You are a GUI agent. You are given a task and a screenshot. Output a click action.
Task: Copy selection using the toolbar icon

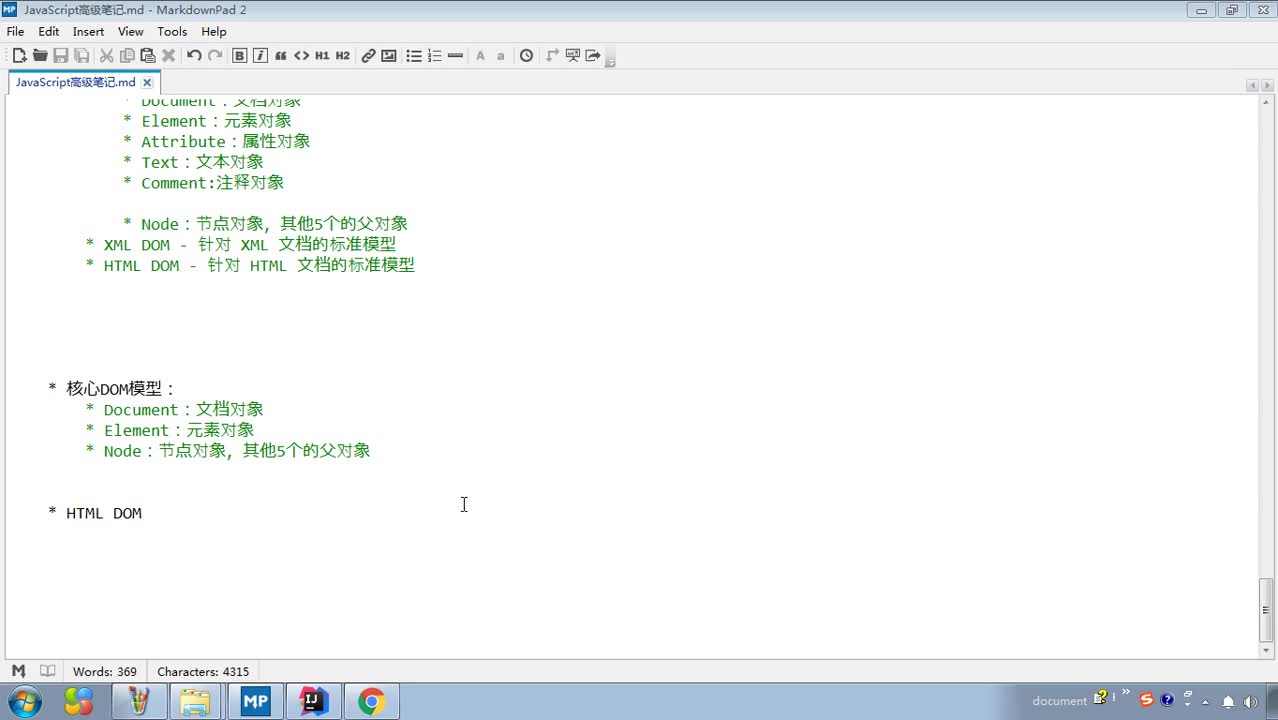tap(127, 56)
